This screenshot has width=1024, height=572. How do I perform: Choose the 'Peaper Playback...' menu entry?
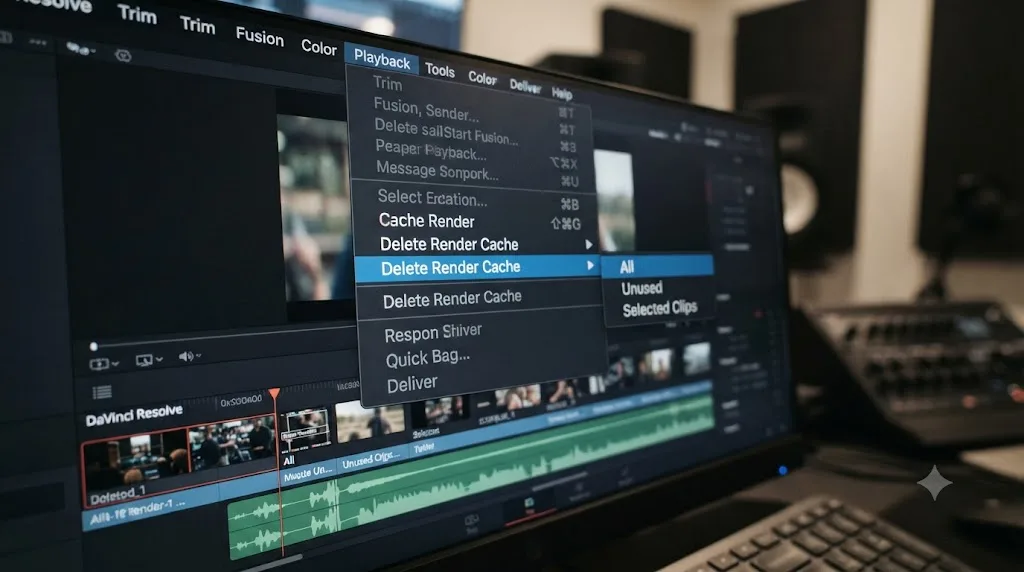[430, 150]
